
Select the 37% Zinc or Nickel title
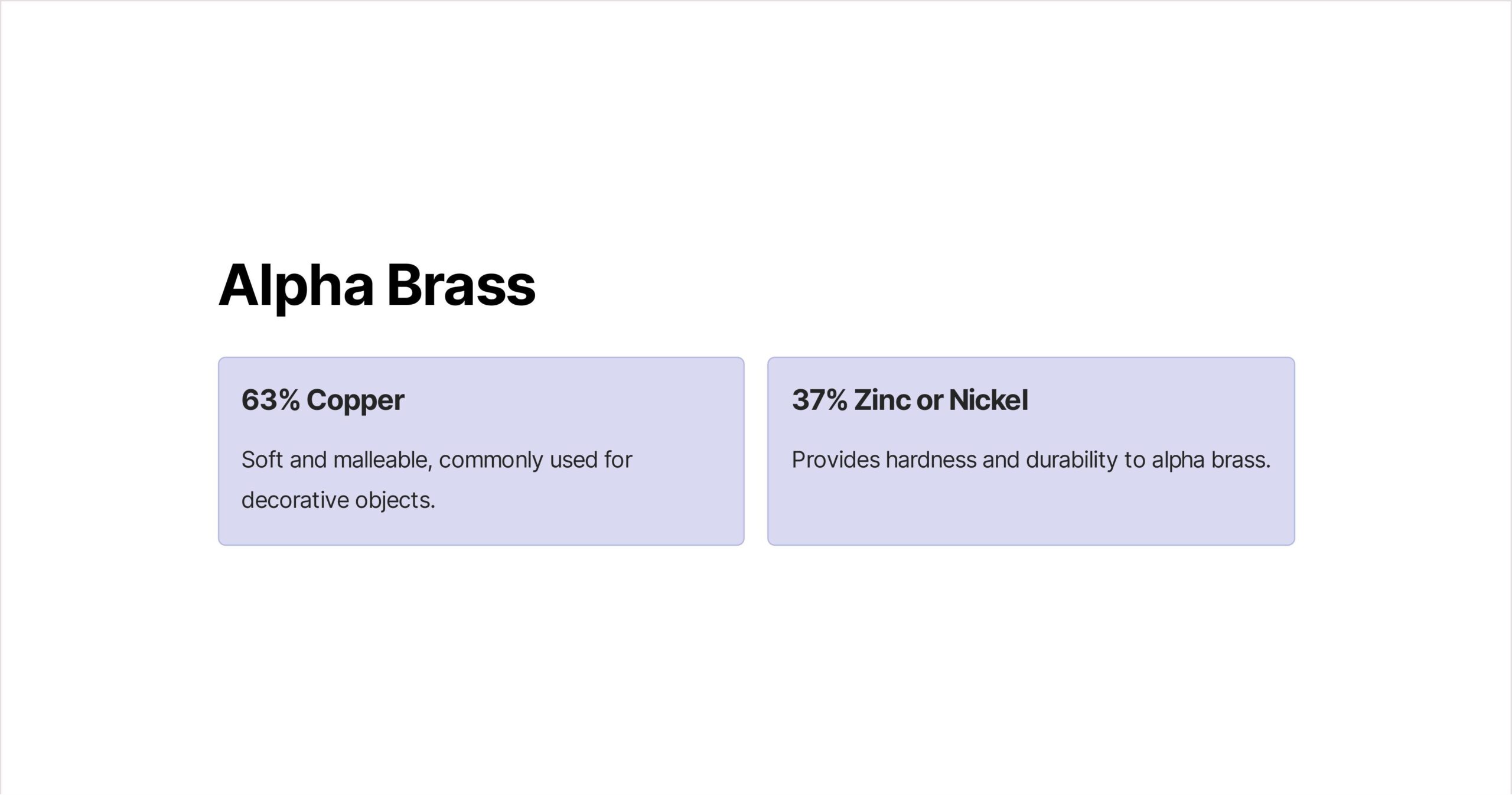click(x=910, y=400)
